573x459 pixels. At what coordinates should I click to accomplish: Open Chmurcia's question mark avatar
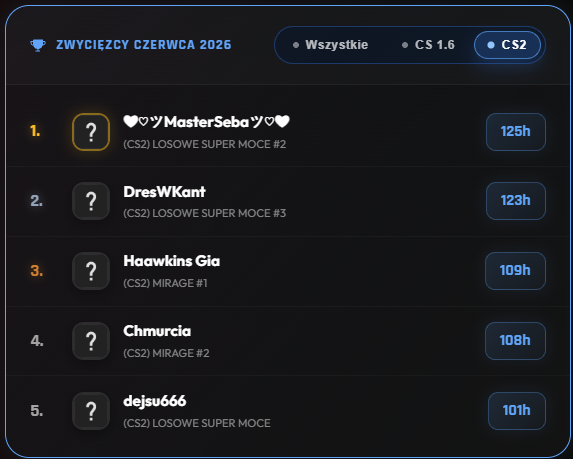tap(91, 341)
